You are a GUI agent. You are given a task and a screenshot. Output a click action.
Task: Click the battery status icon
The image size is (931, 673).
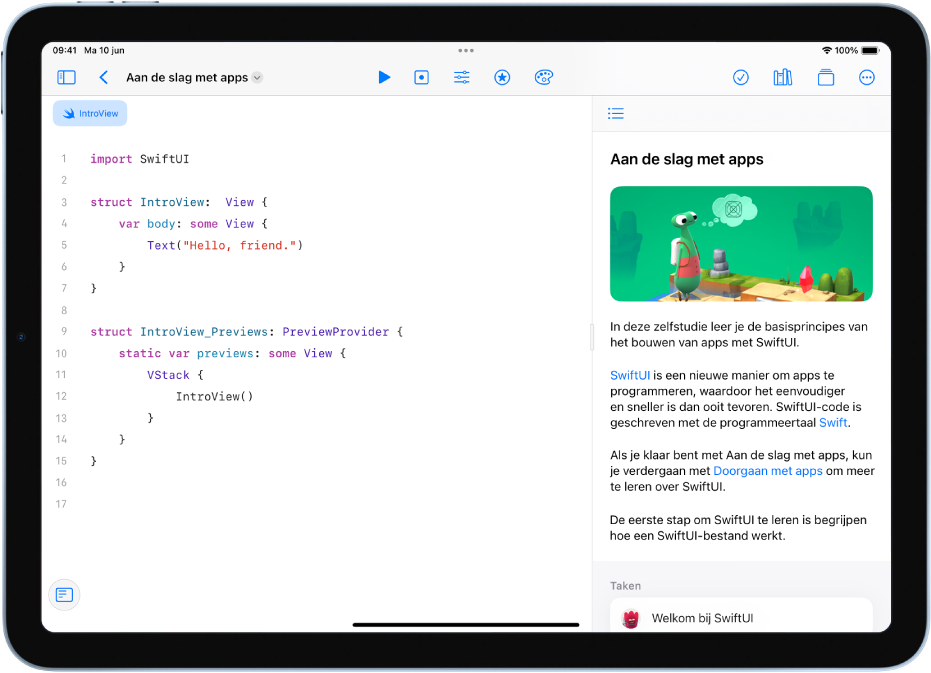coord(870,50)
